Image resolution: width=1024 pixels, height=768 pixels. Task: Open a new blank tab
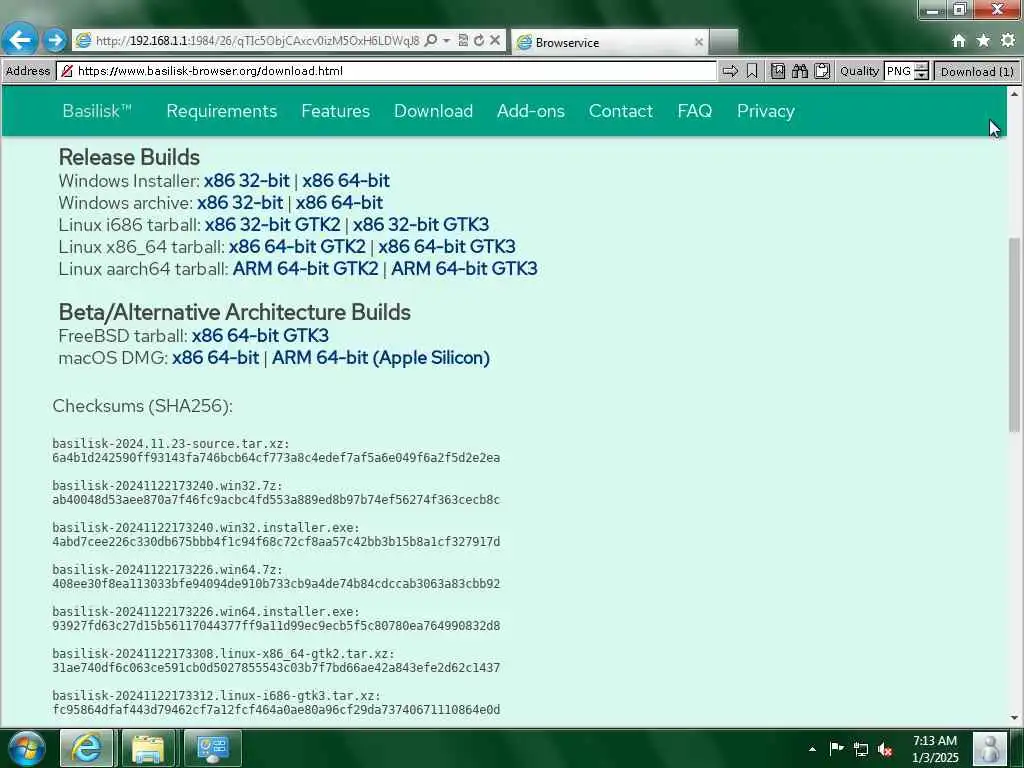[x=724, y=42]
